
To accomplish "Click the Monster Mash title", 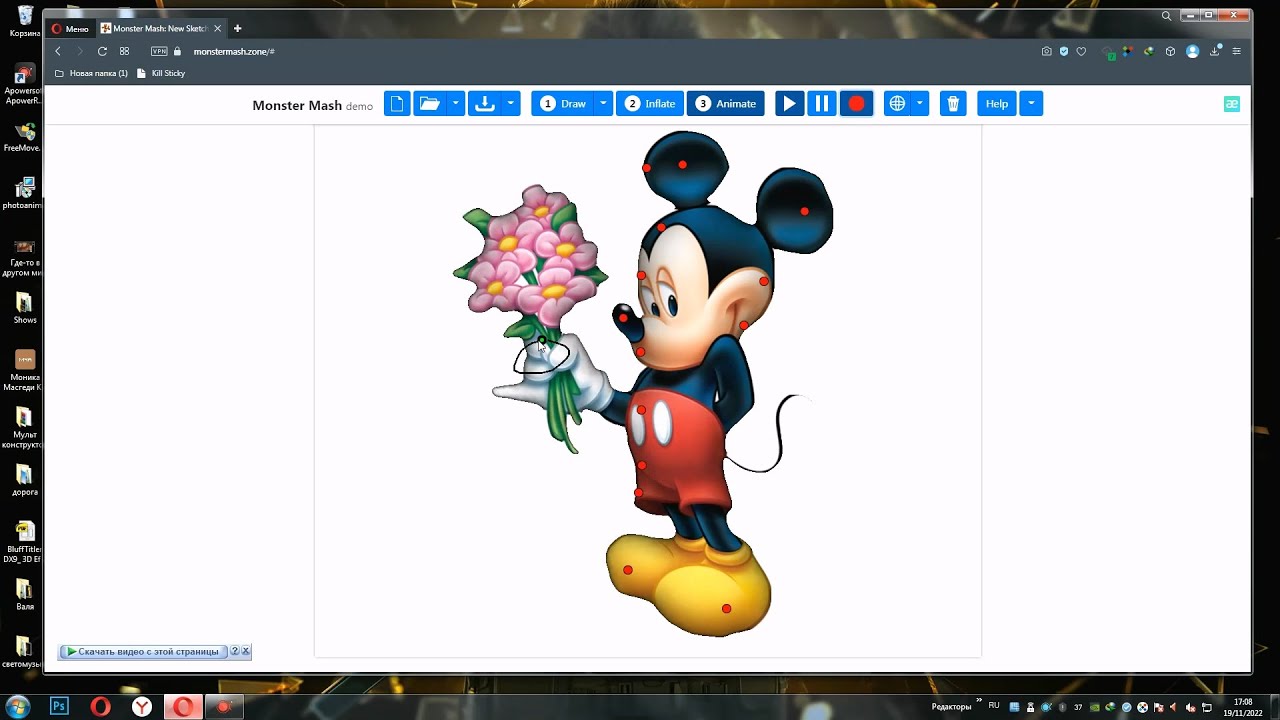I will tap(297, 105).
